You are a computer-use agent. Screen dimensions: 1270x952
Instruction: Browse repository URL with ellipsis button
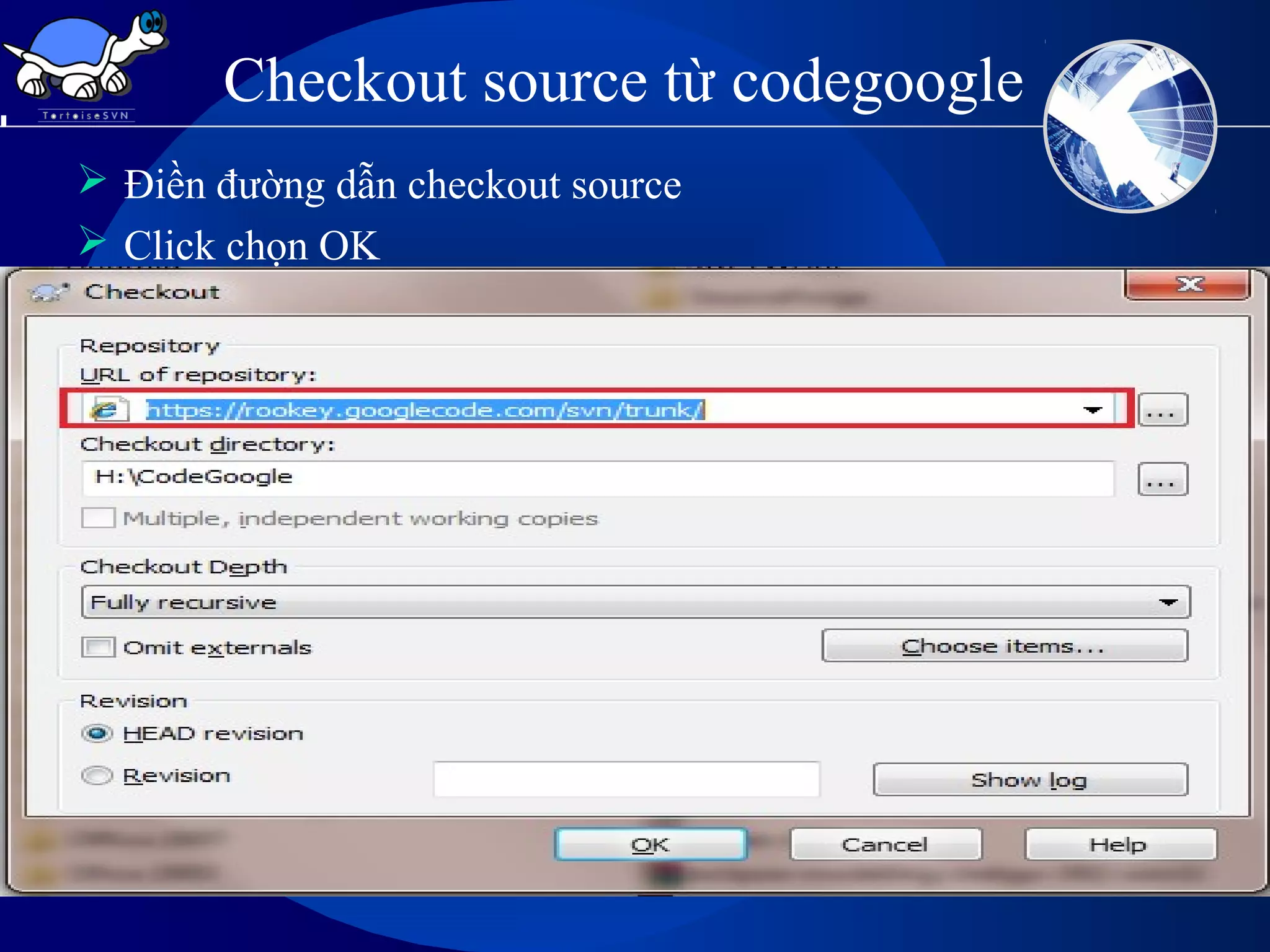[x=1163, y=410]
